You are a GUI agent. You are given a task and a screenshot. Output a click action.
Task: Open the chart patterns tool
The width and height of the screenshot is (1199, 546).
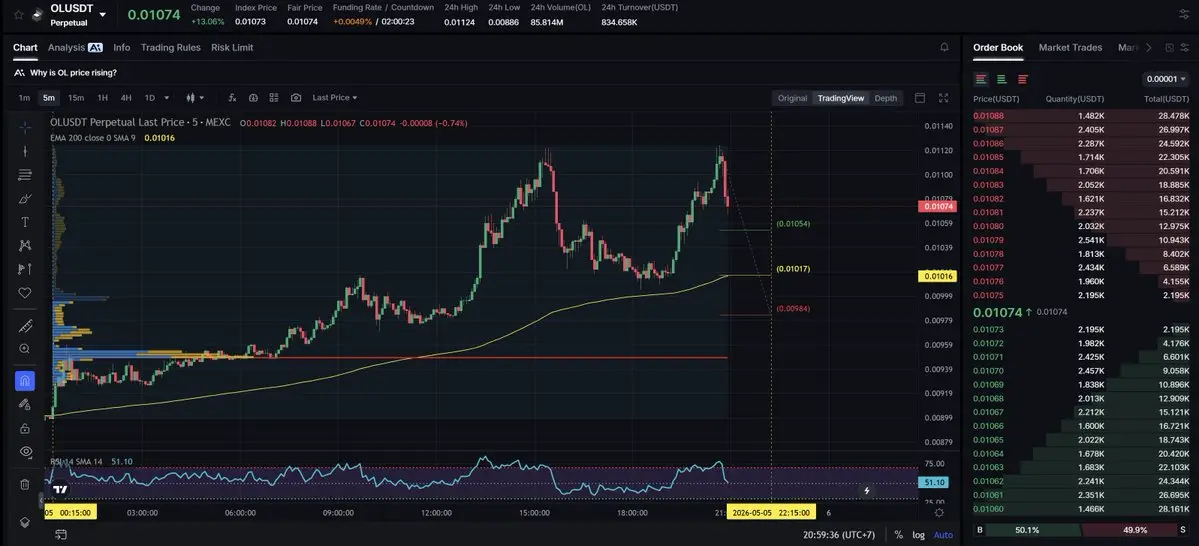[24, 245]
